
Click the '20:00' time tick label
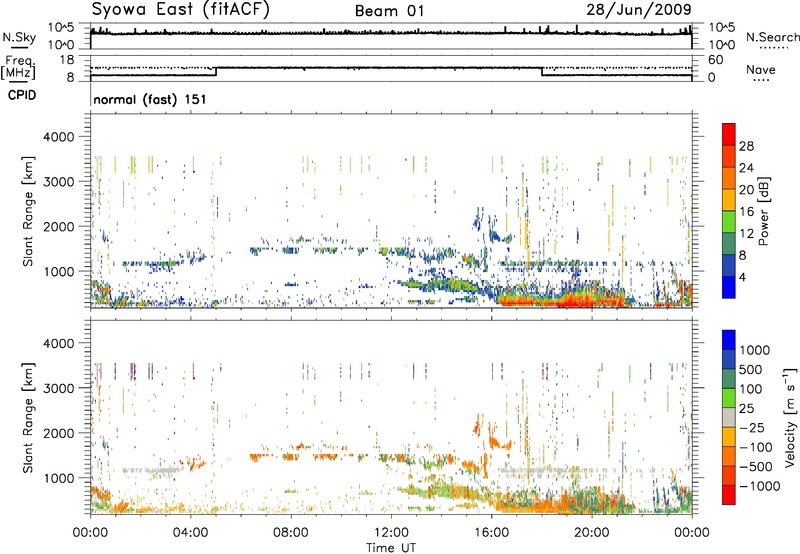click(x=591, y=533)
